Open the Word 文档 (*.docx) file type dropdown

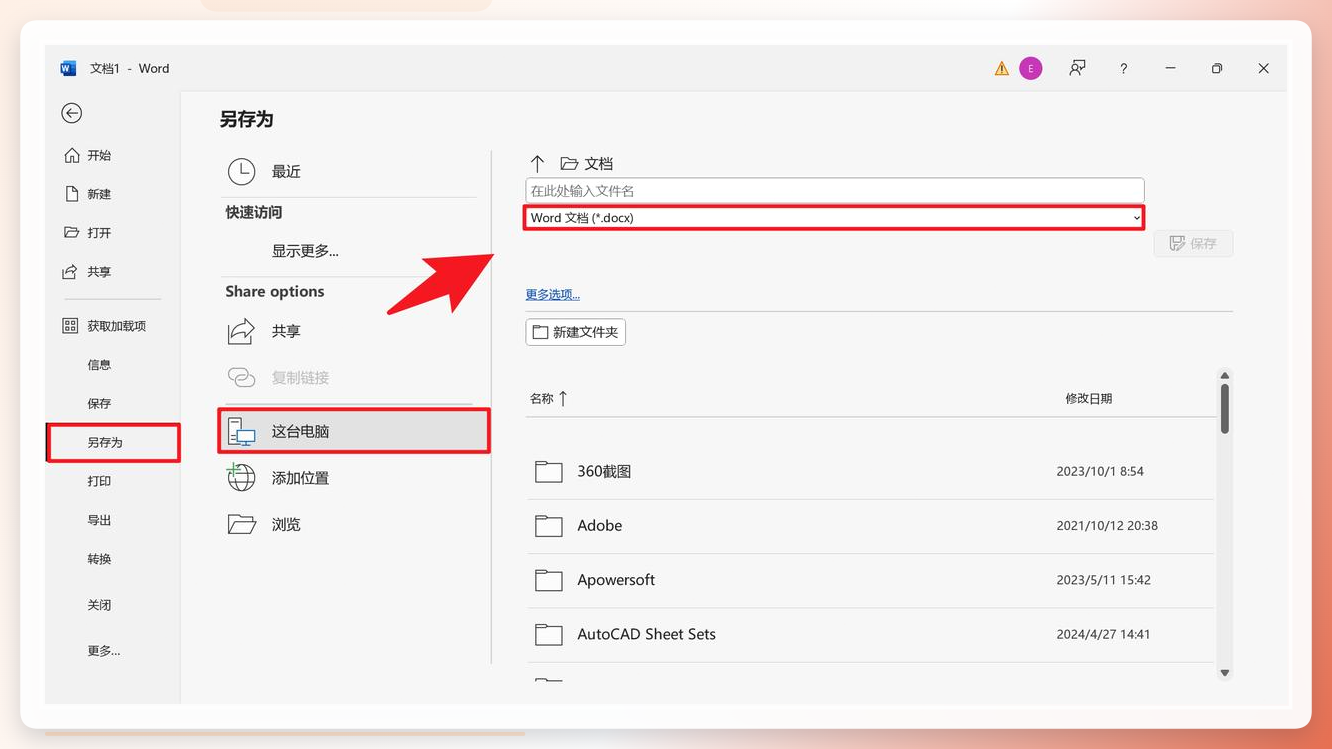tap(834, 217)
